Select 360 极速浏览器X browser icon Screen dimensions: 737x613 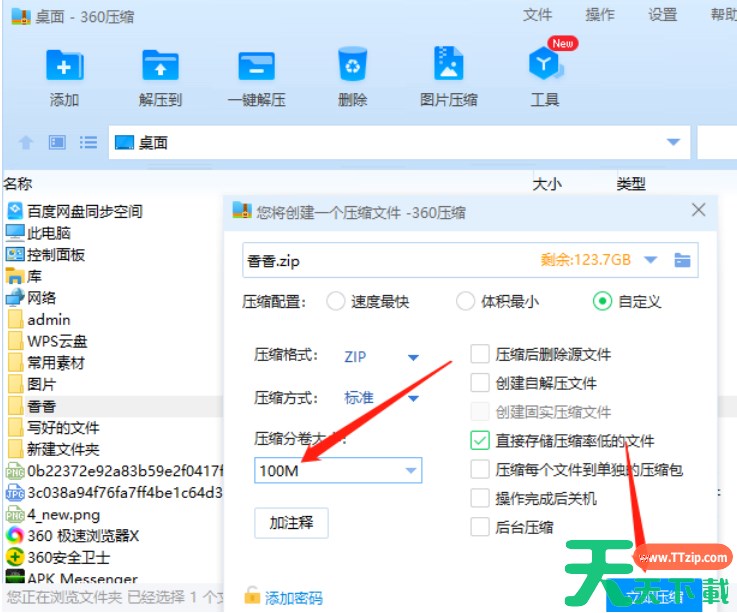15,535
